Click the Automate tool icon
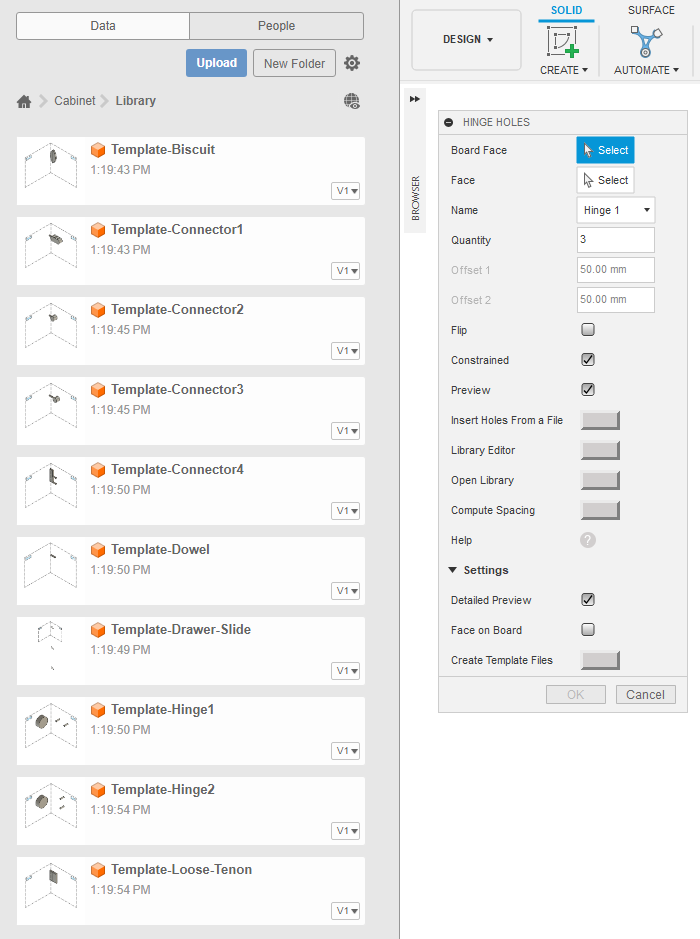This screenshot has height=939, width=700. 646,42
